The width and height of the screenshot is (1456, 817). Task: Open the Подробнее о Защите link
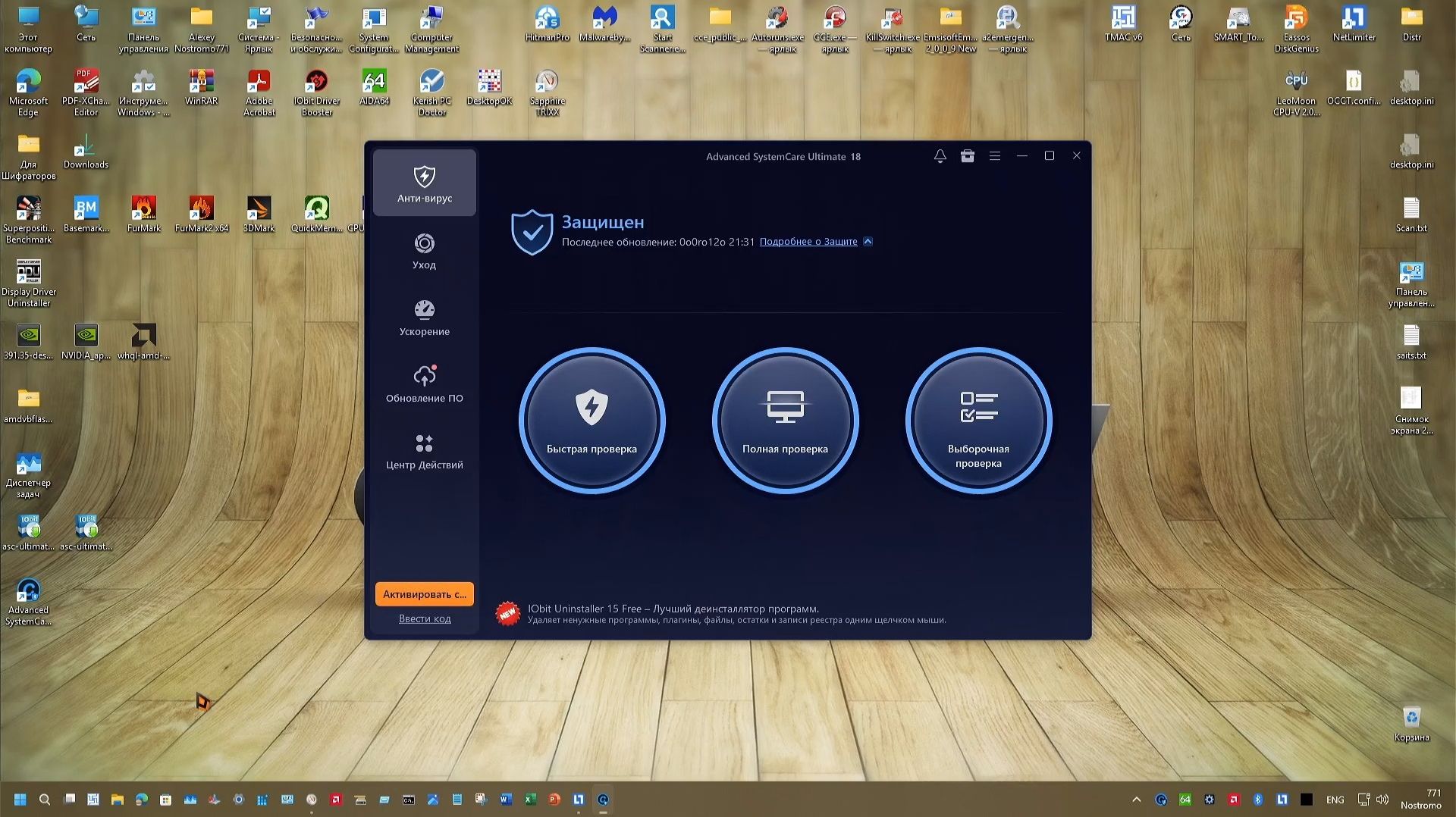pos(808,242)
